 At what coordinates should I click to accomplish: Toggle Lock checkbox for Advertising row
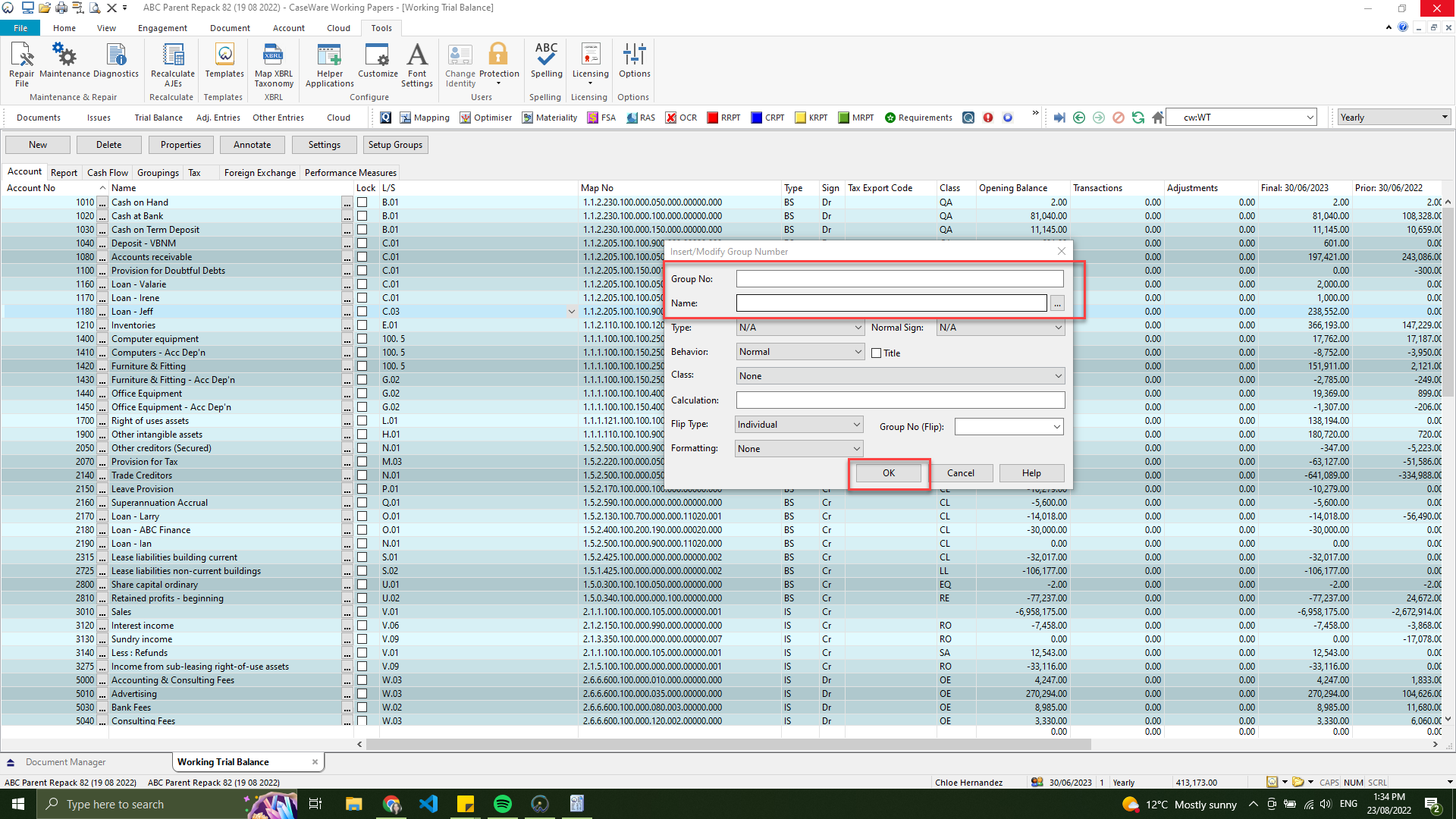362,694
